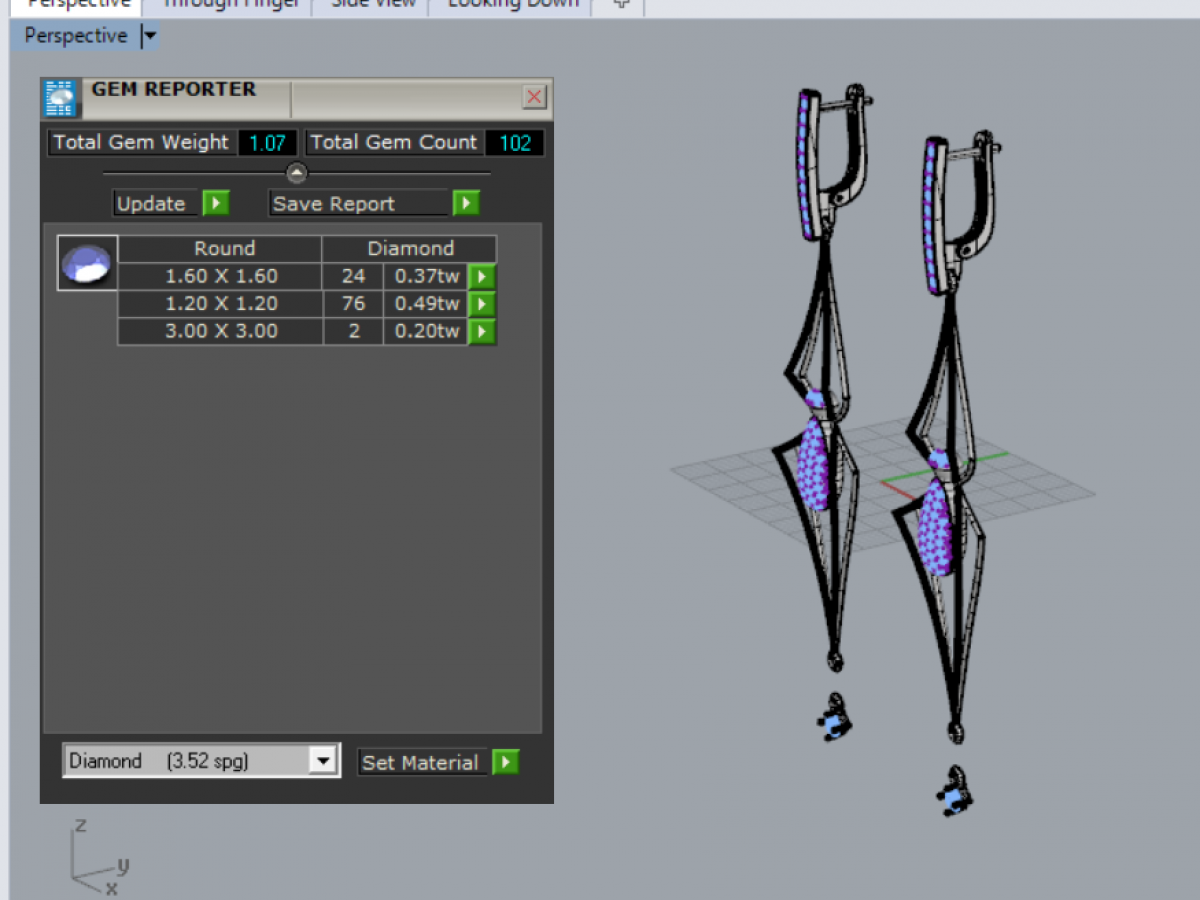Click green arrow for the 1.60 X 1.60 row
Screen dimensions: 1200x900
(x=482, y=276)
